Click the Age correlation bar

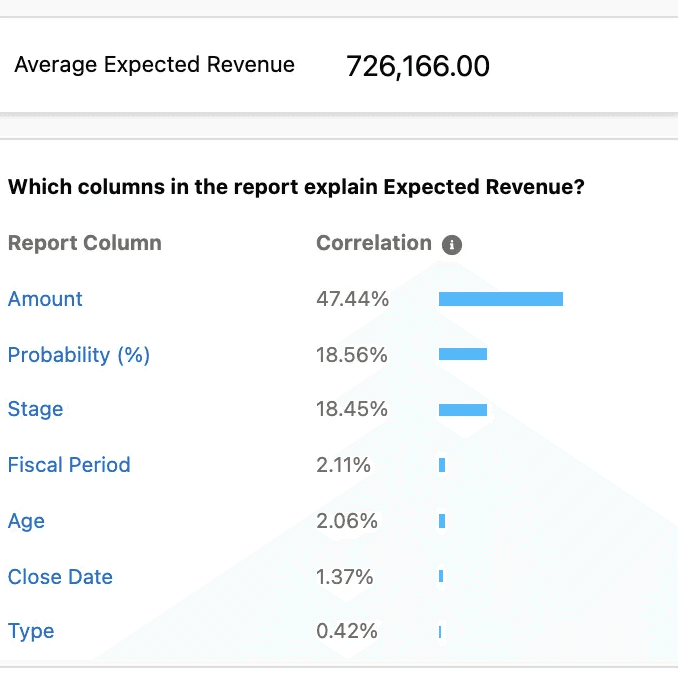442,521
